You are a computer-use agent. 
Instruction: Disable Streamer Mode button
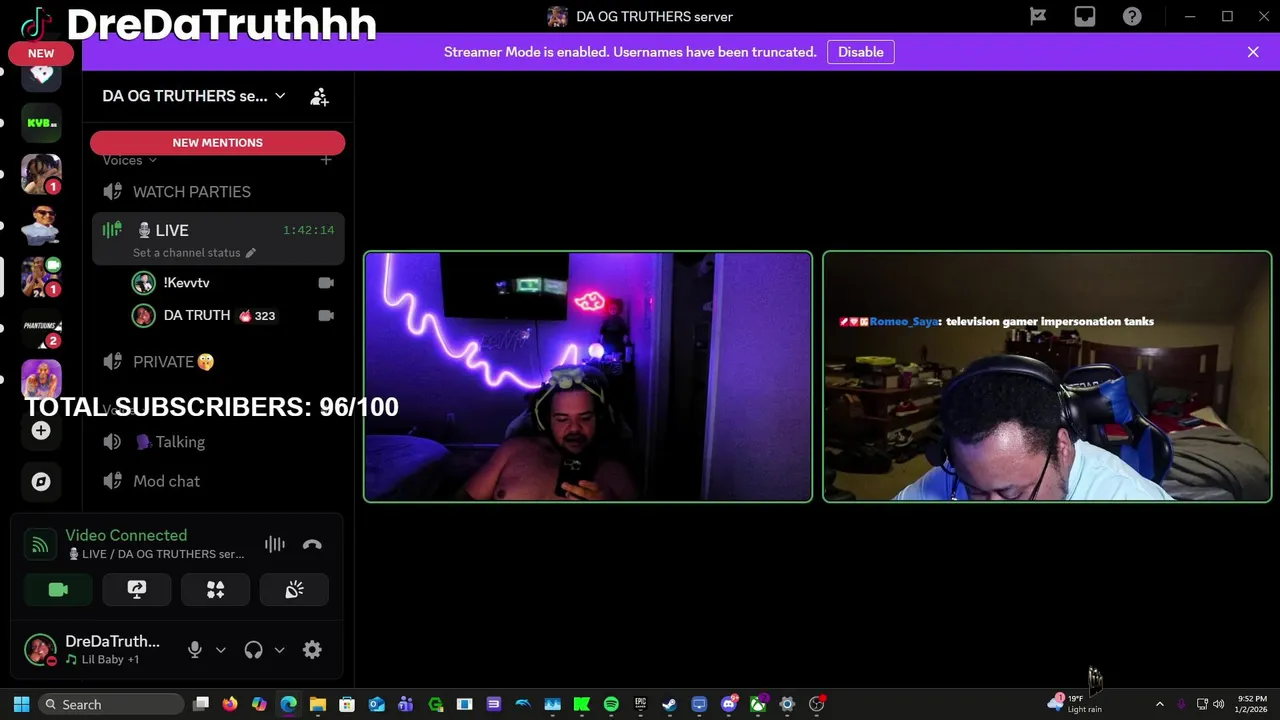[860, 52]
